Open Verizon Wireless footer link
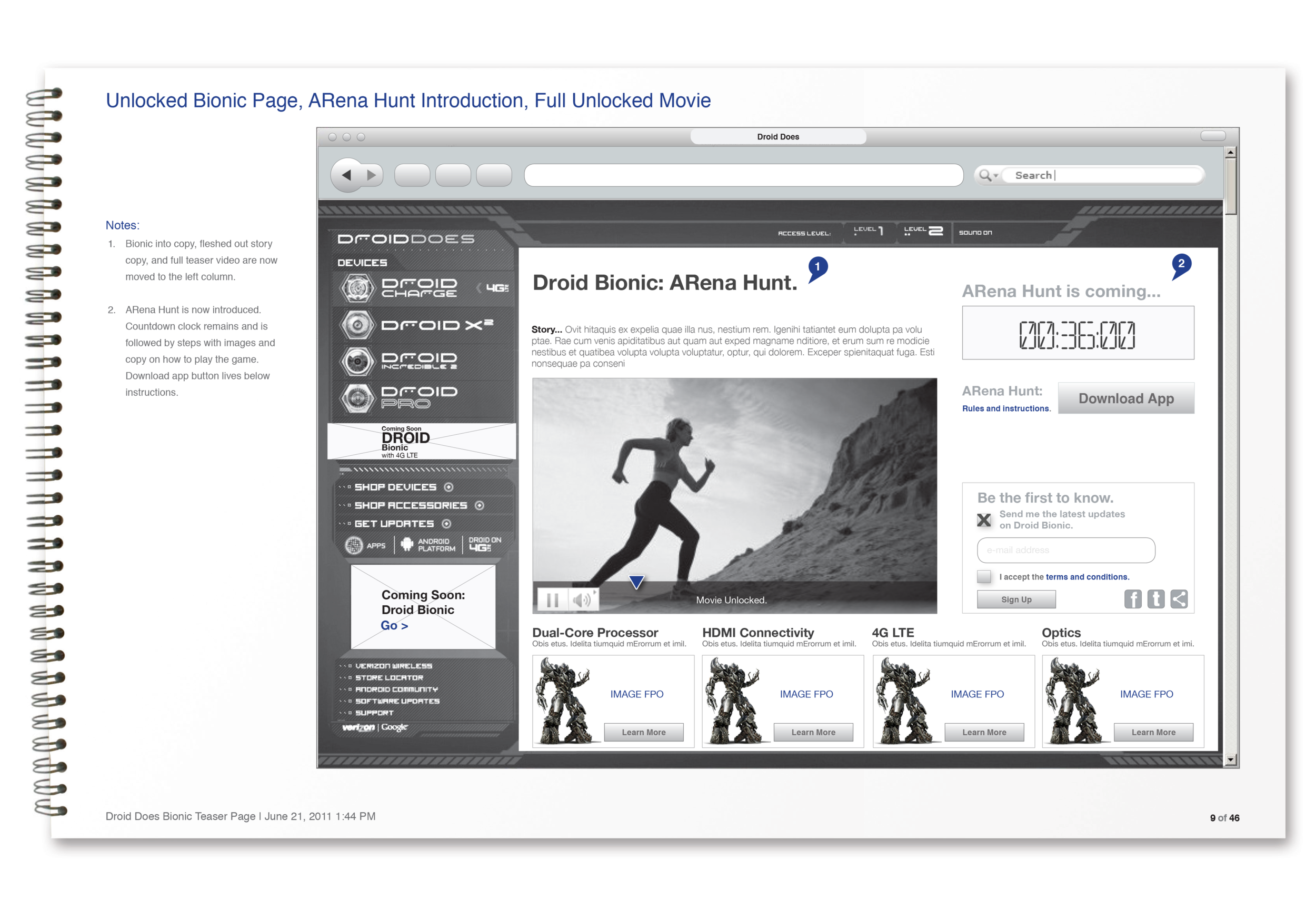This screenshot has height=900, width=1316. tap(394, 666)
